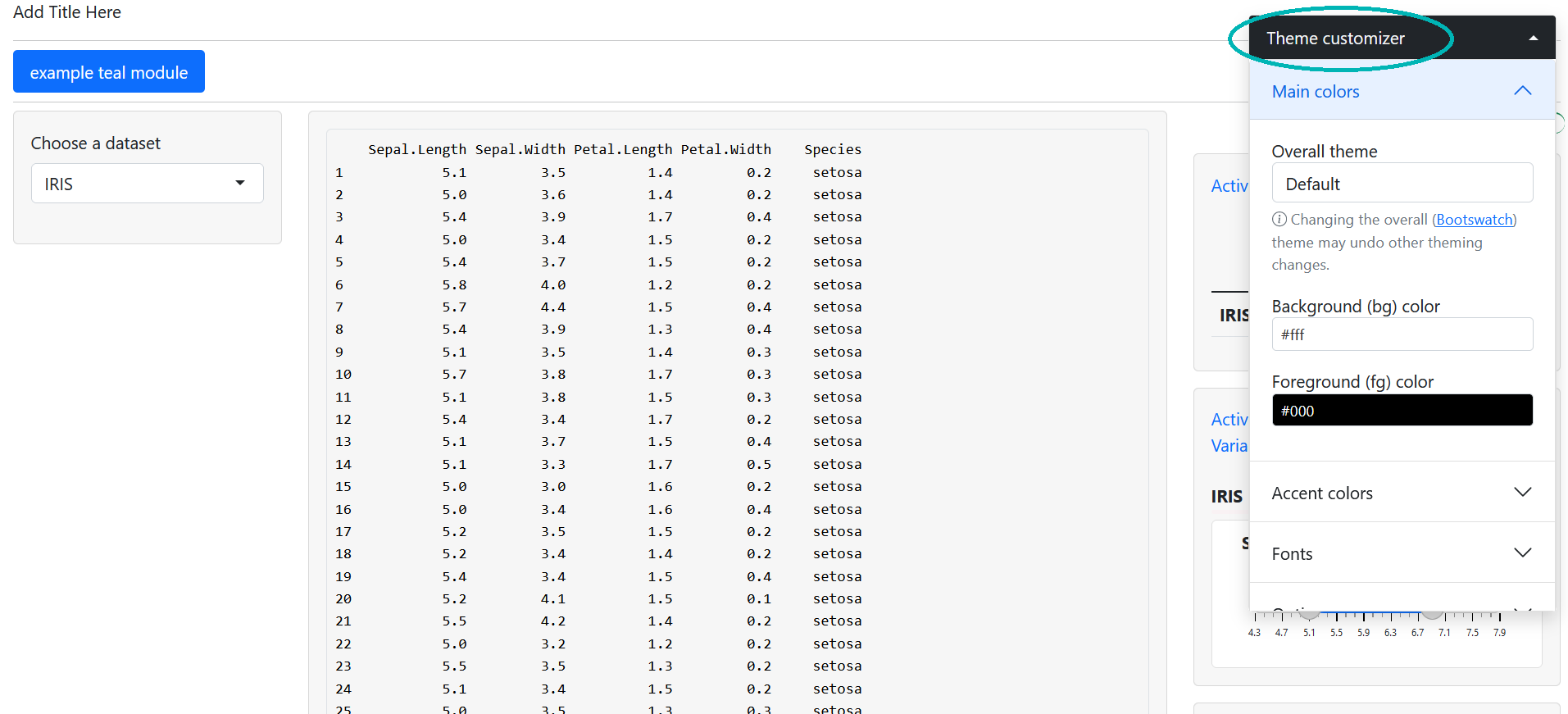The width and height of the screenshot is (1568, 714).
Task: Click the 'Theme customizer' title text
Action: pyautogui.click(x=1335, y=39)
